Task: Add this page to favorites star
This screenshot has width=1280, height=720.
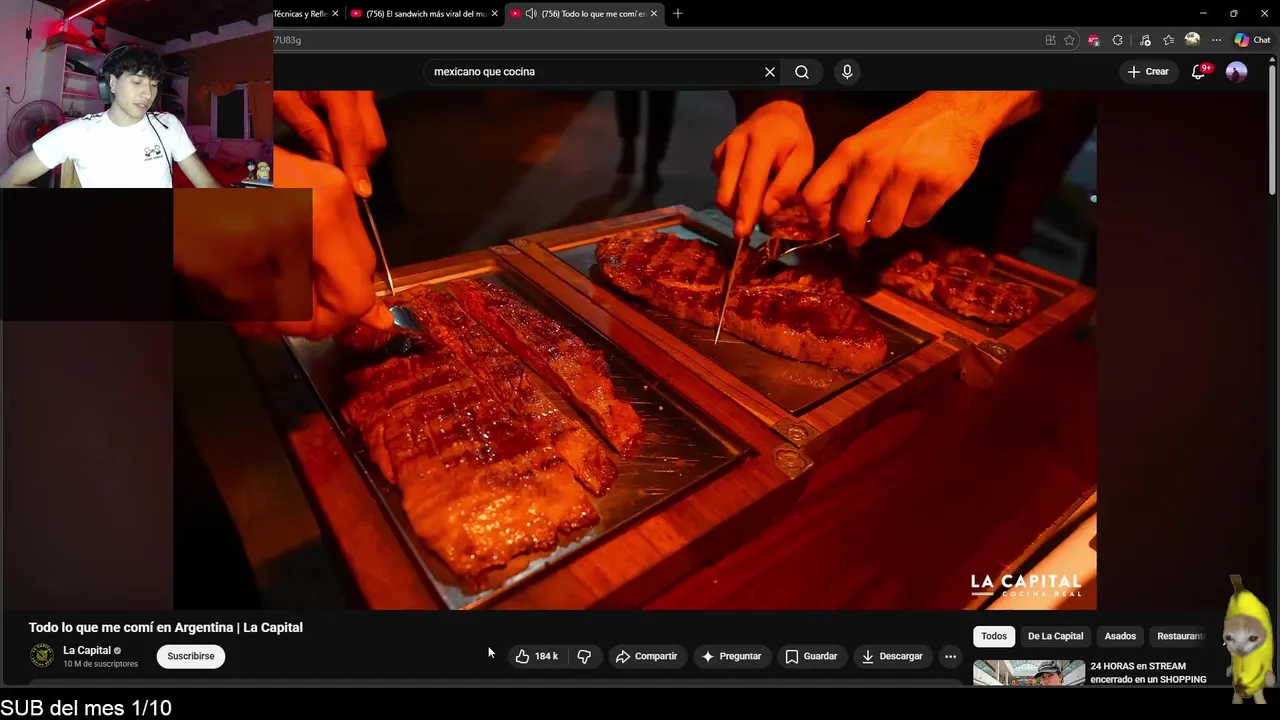Action: point(1069,40)
